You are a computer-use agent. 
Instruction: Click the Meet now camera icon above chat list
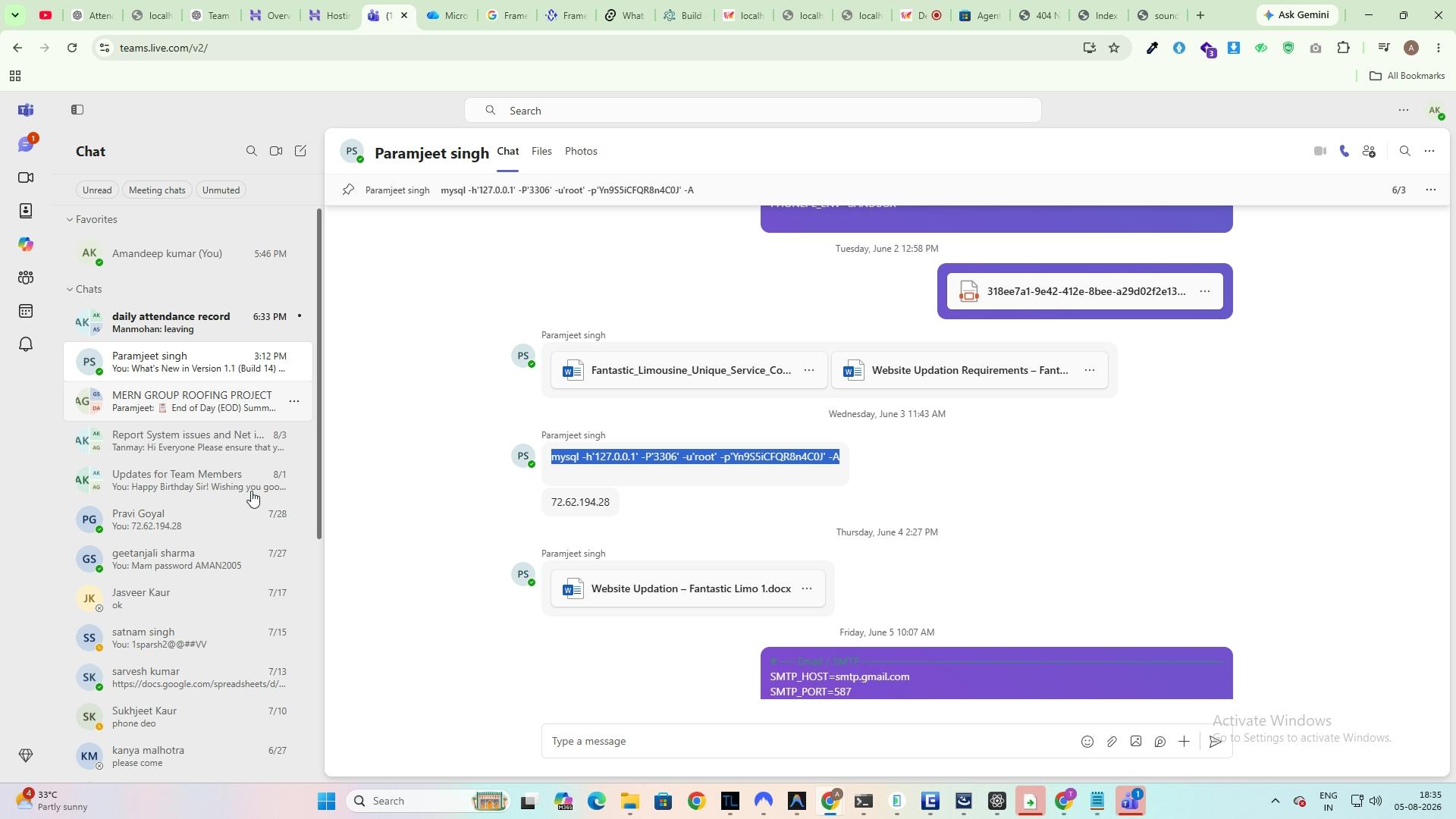click(276, 152)
